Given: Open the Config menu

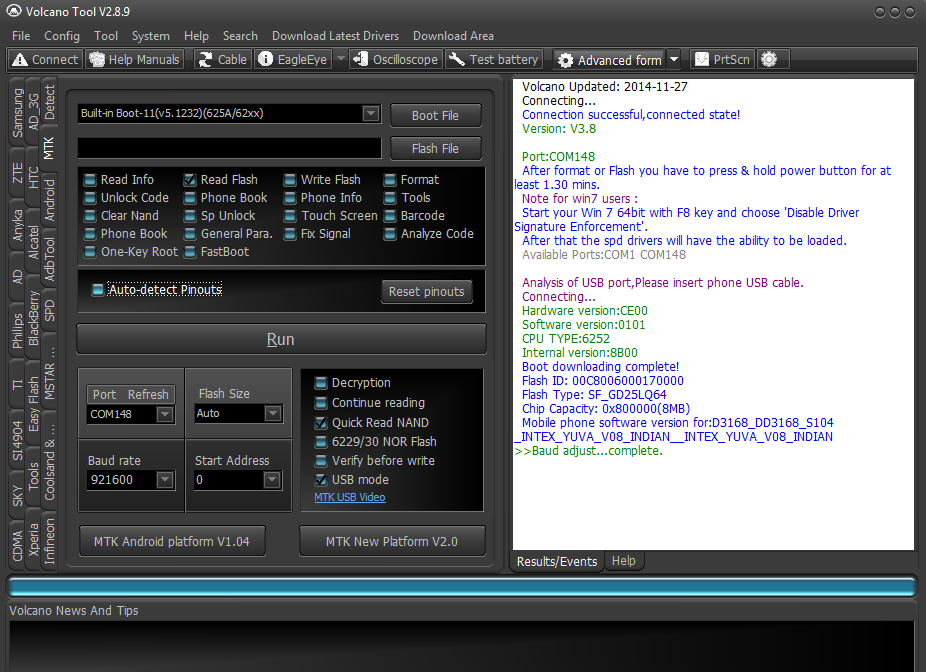Looking at the screenshot, I should pos(62,36).
